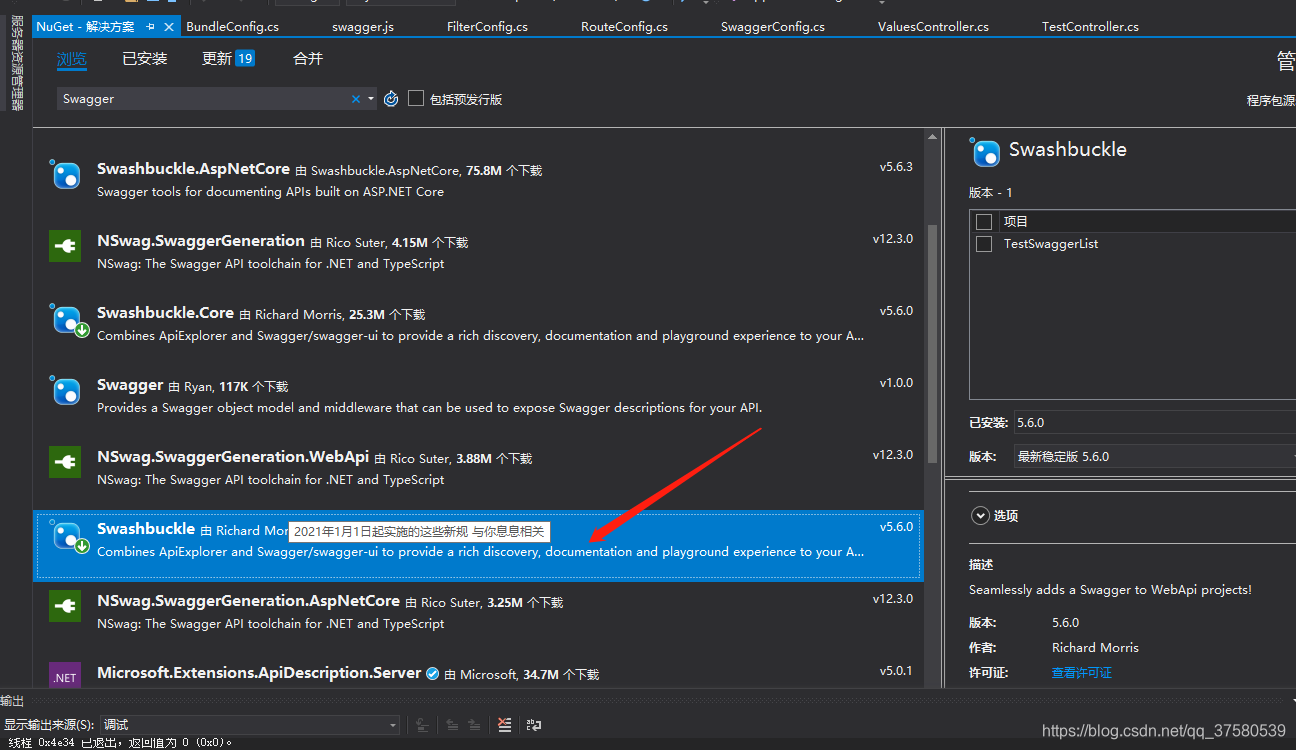Click the v1.0.0 version label of Swagger
This screenshot has height=750, width=1296.
pyautogui.click(x=896, y=383)
